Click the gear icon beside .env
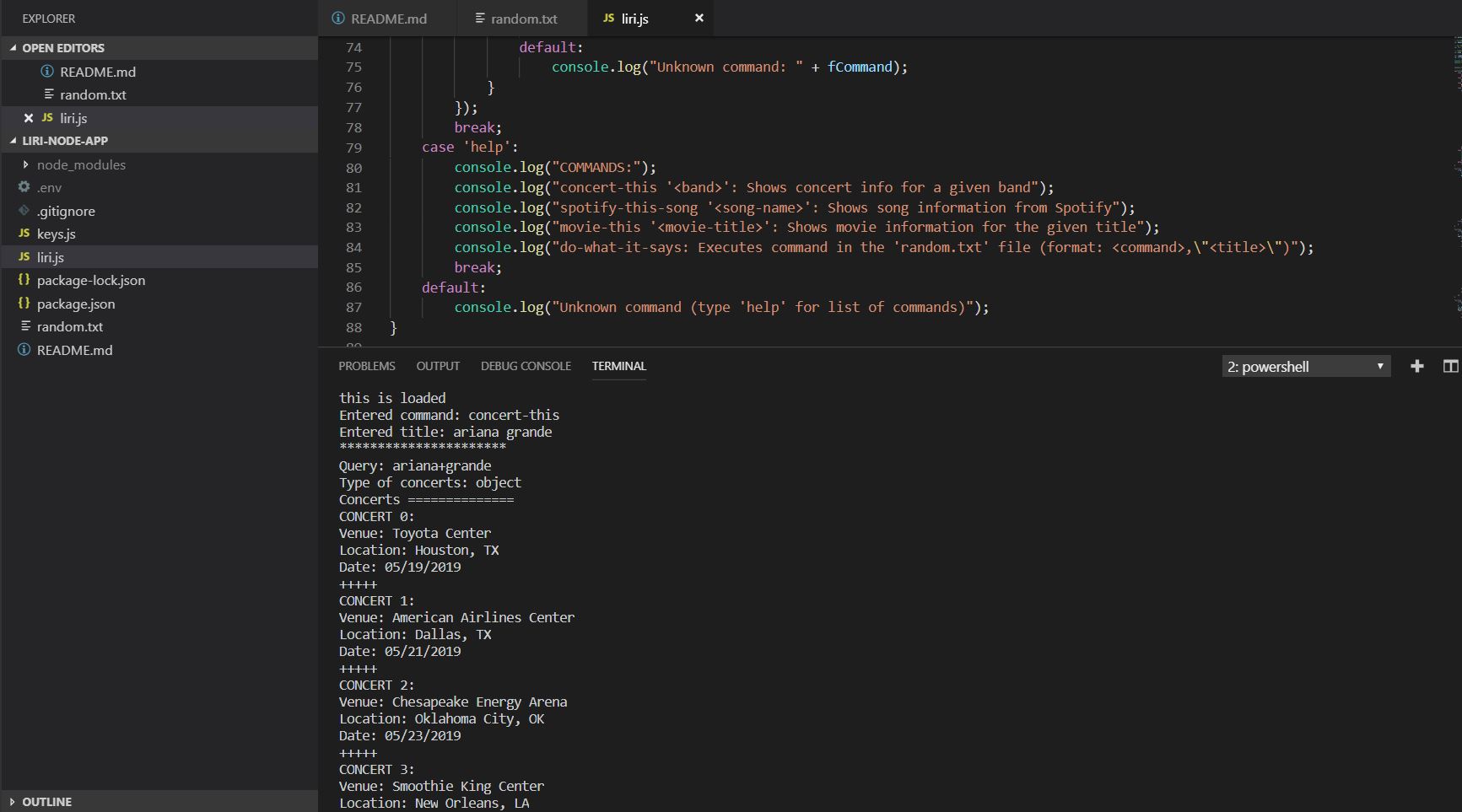1462x812 pixels. (24, 186)
